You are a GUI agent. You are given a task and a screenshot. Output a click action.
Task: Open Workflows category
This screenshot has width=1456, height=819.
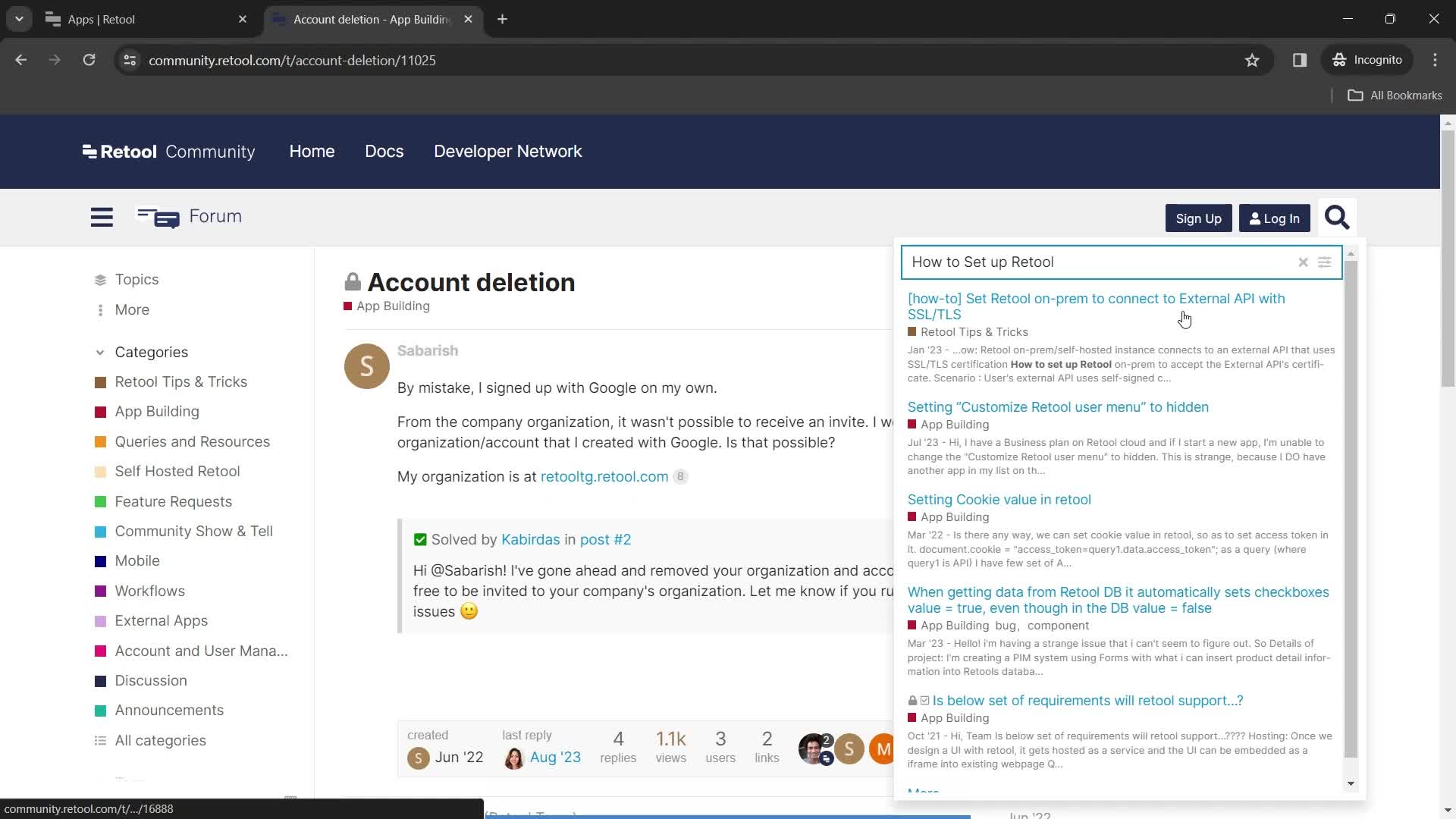click(149, 591)
